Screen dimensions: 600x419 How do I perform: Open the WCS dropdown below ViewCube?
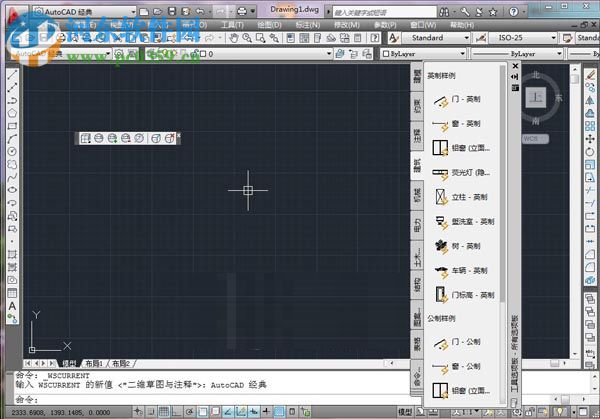pyautogui.click(x=535, y=139)
